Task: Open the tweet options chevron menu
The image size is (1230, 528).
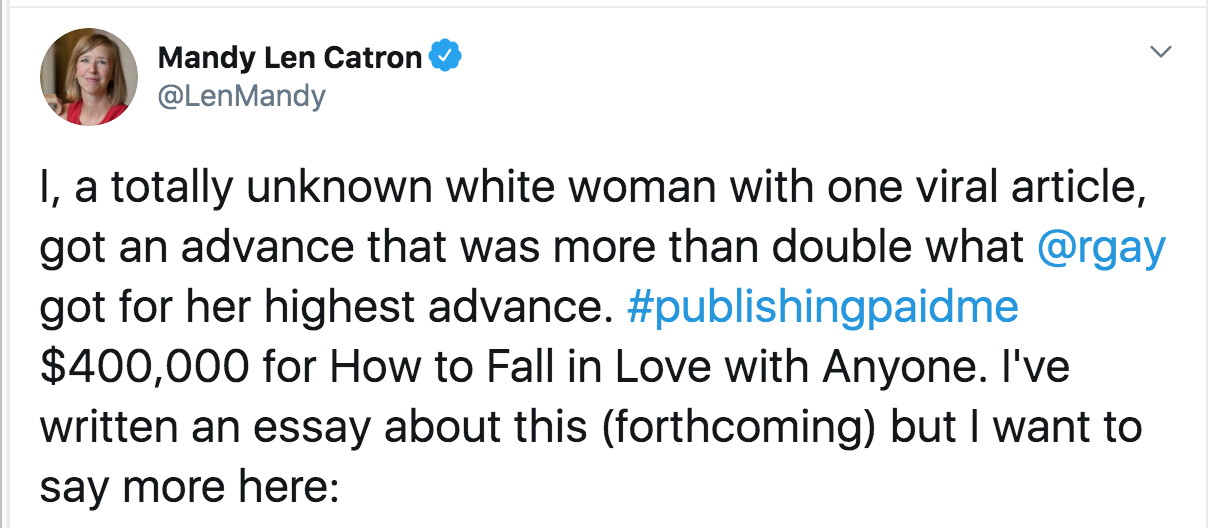Action: click(x=1160, y=52)
